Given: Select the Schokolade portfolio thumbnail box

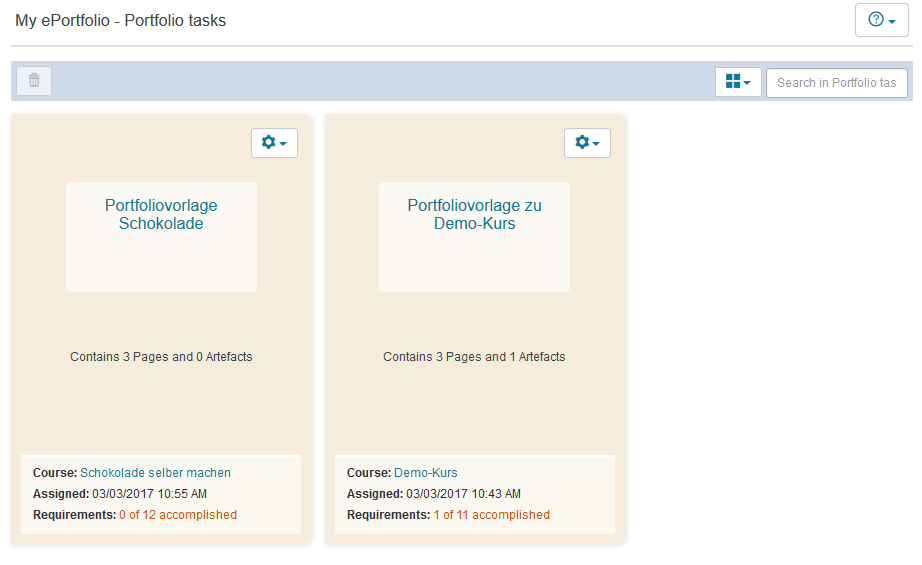Looking at the screenshot, I should (161, 262).
